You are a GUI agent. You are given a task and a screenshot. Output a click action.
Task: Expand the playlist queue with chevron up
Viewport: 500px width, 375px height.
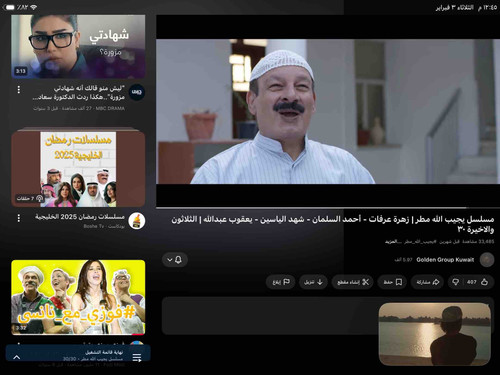coord(17,357)
